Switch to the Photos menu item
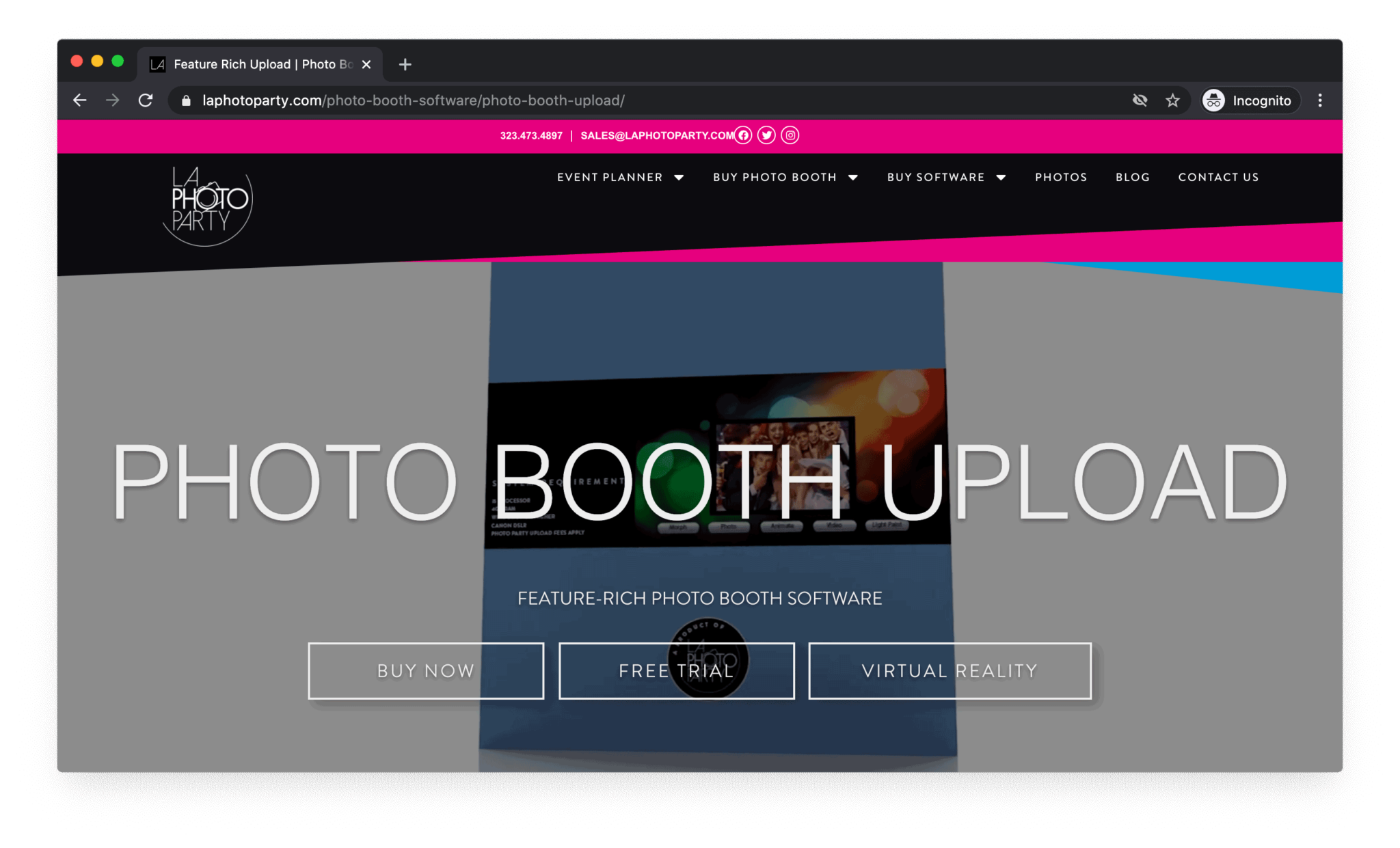This screenshot has width=1400, height=848. [1060, 177]
